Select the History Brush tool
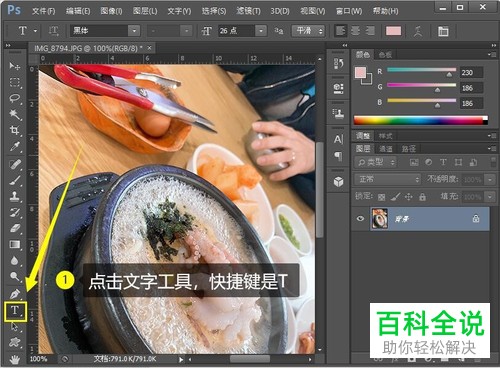This screenshot has height=368, width=500. [x=15, y=212]
